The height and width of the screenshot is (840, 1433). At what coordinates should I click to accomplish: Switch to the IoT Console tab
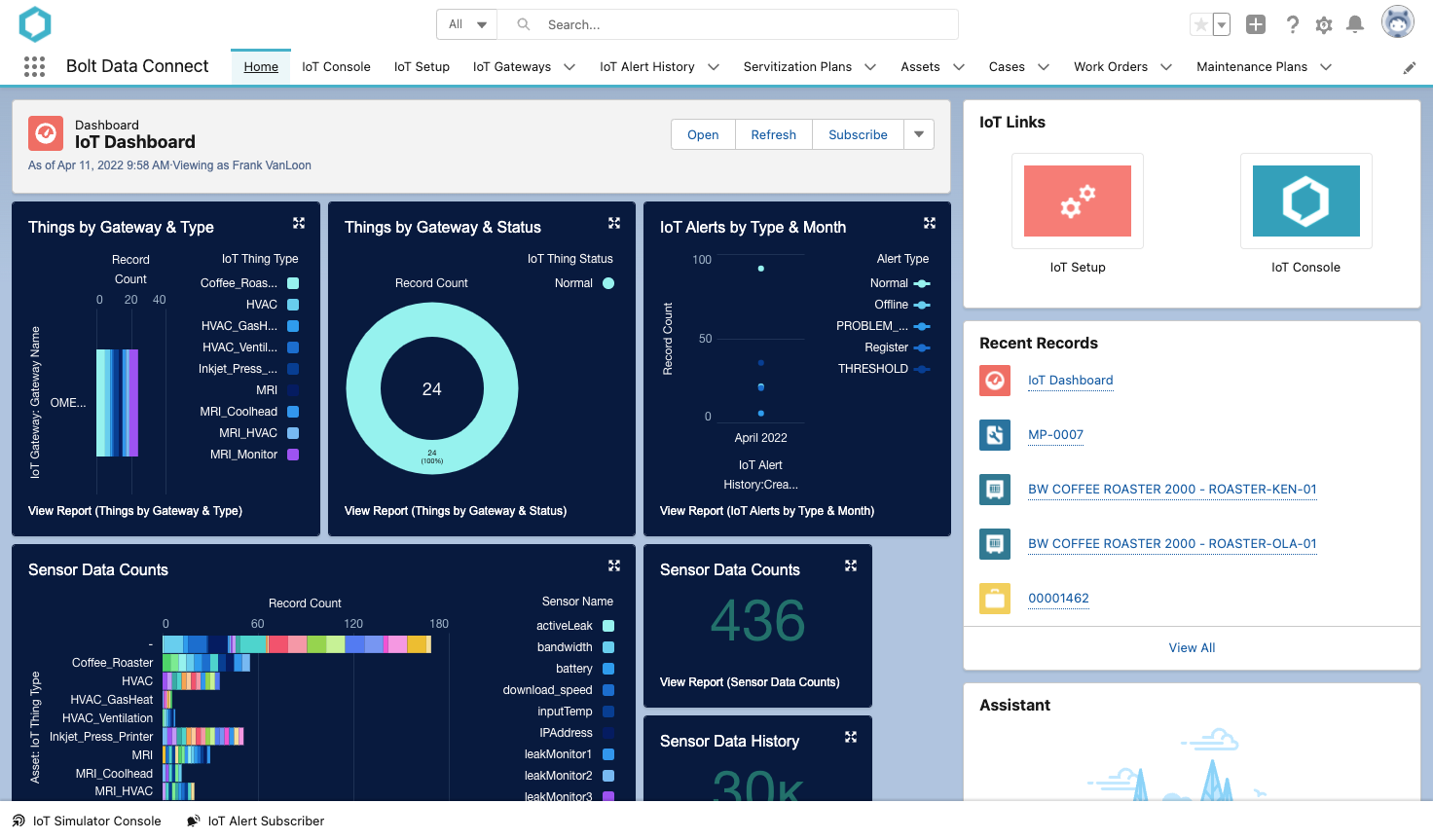tap(336, 67)
